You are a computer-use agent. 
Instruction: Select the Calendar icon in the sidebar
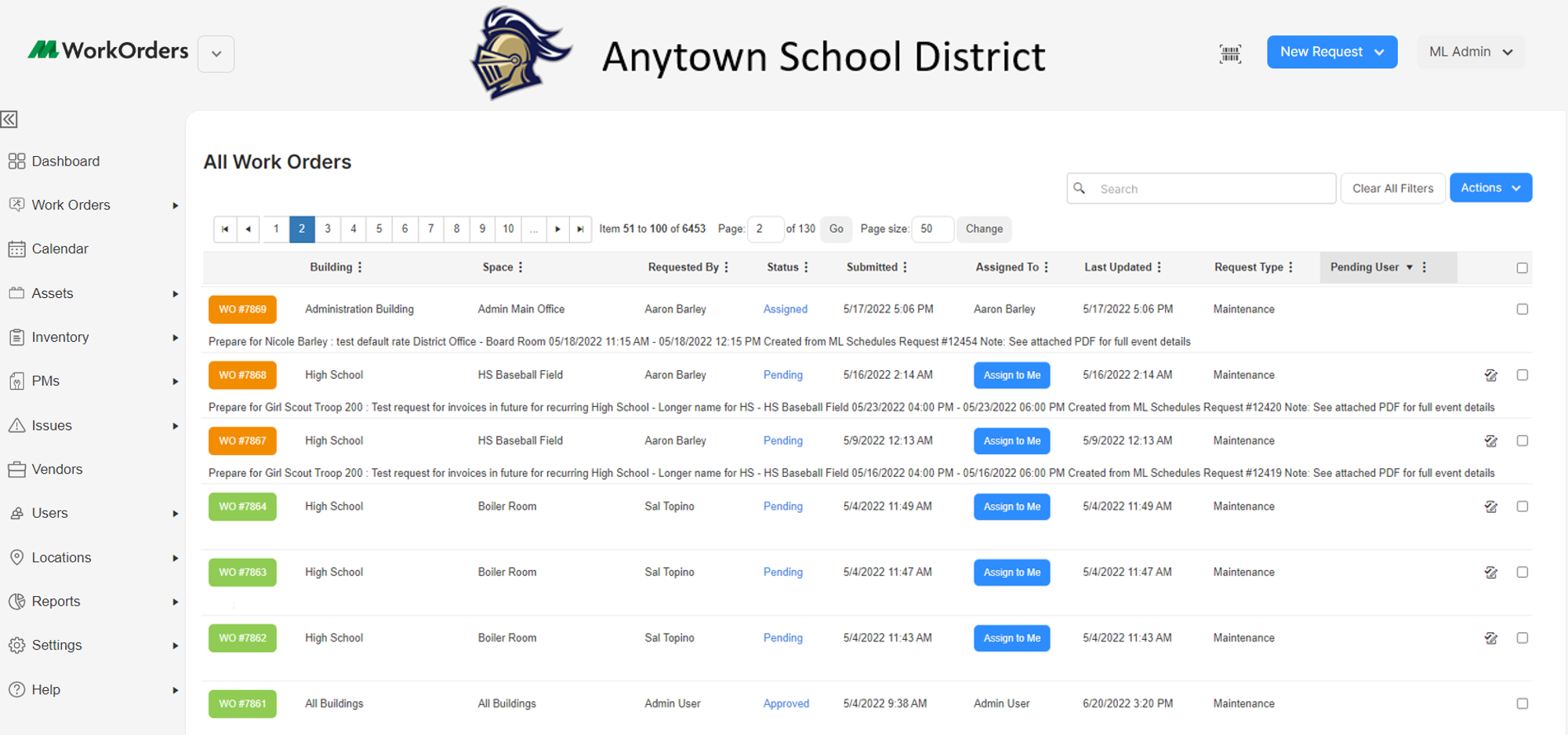[16, 248]
